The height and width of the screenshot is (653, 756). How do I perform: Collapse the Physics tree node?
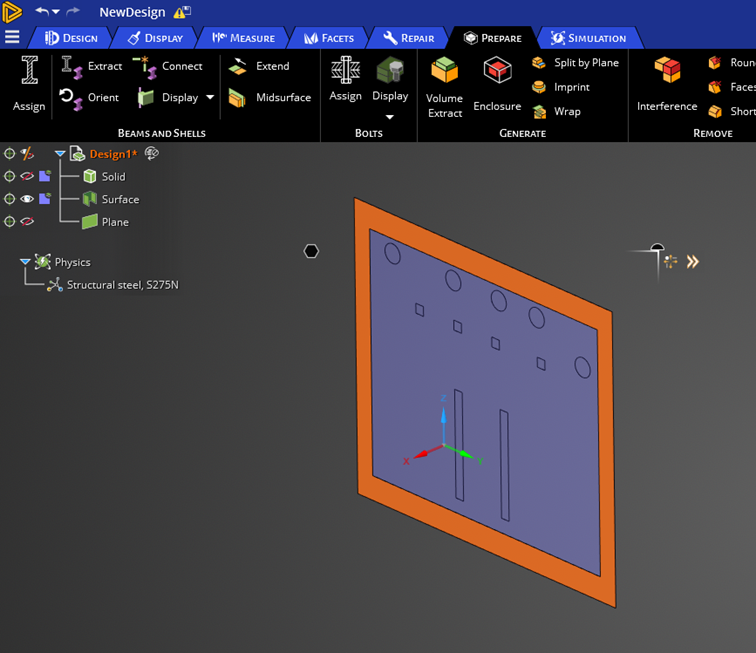click(25, 262)
